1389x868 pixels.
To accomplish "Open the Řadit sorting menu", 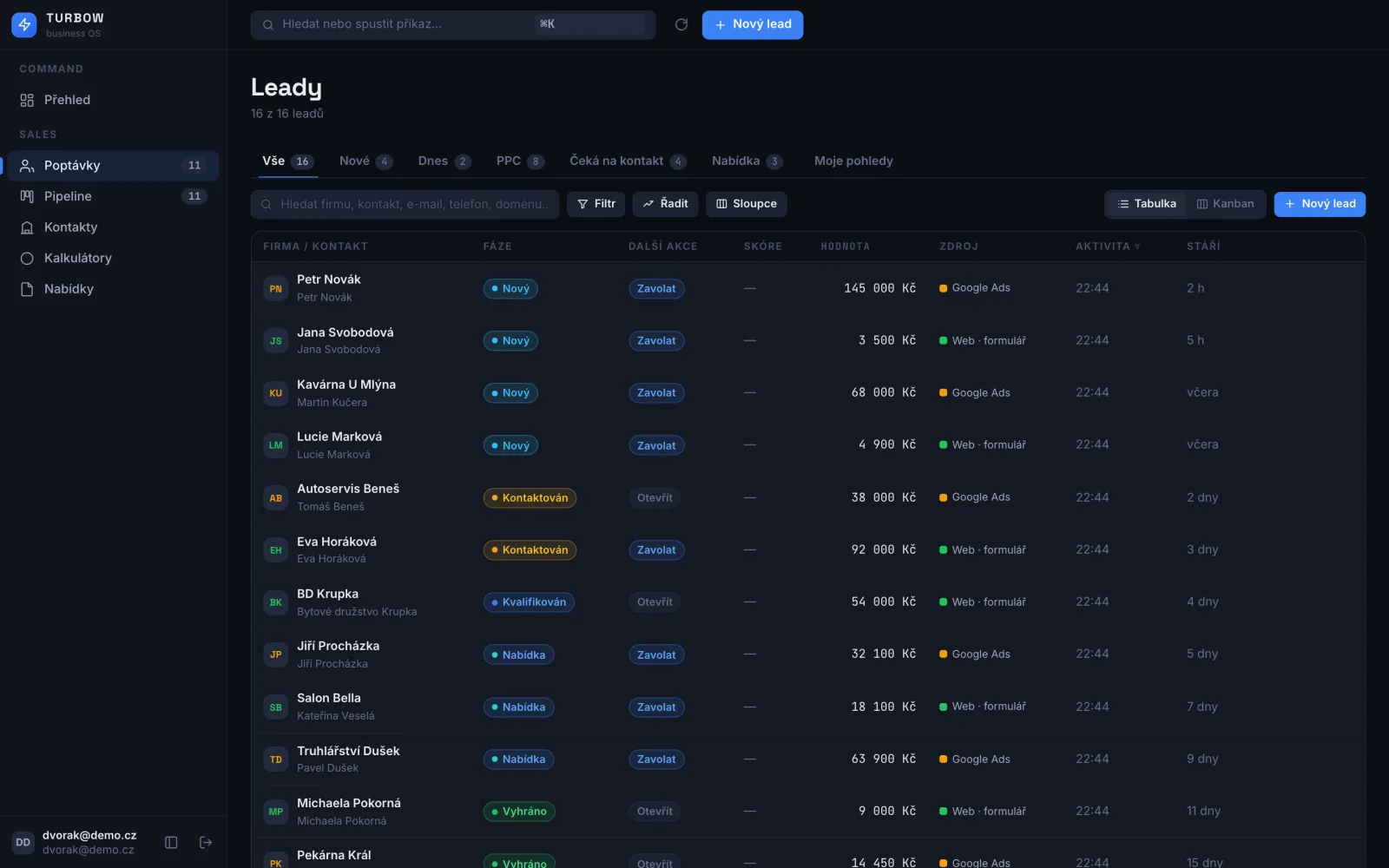I will click(666, 204).
